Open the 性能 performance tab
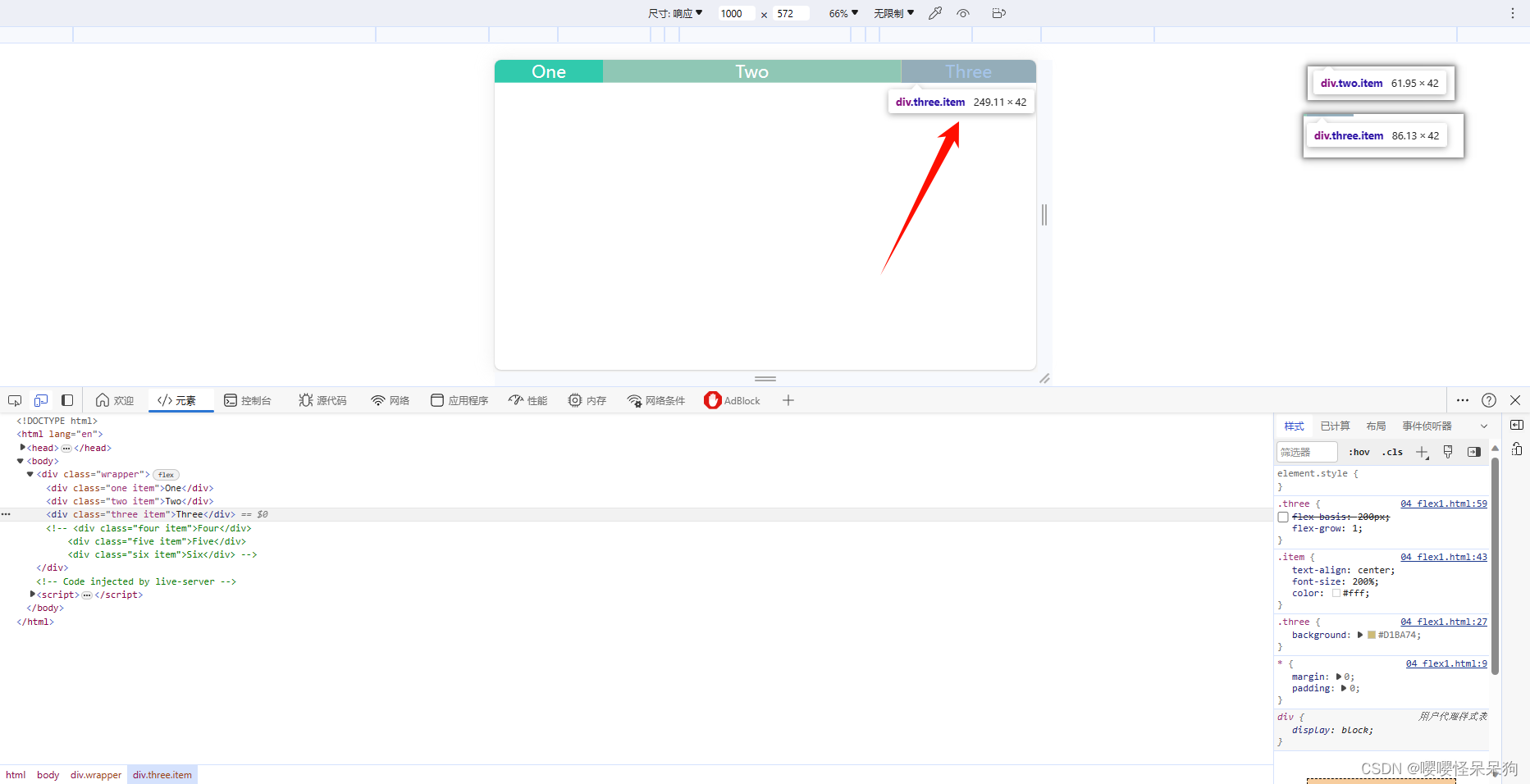The height and width of the screenshot is (784, 1530). (528, 400)
